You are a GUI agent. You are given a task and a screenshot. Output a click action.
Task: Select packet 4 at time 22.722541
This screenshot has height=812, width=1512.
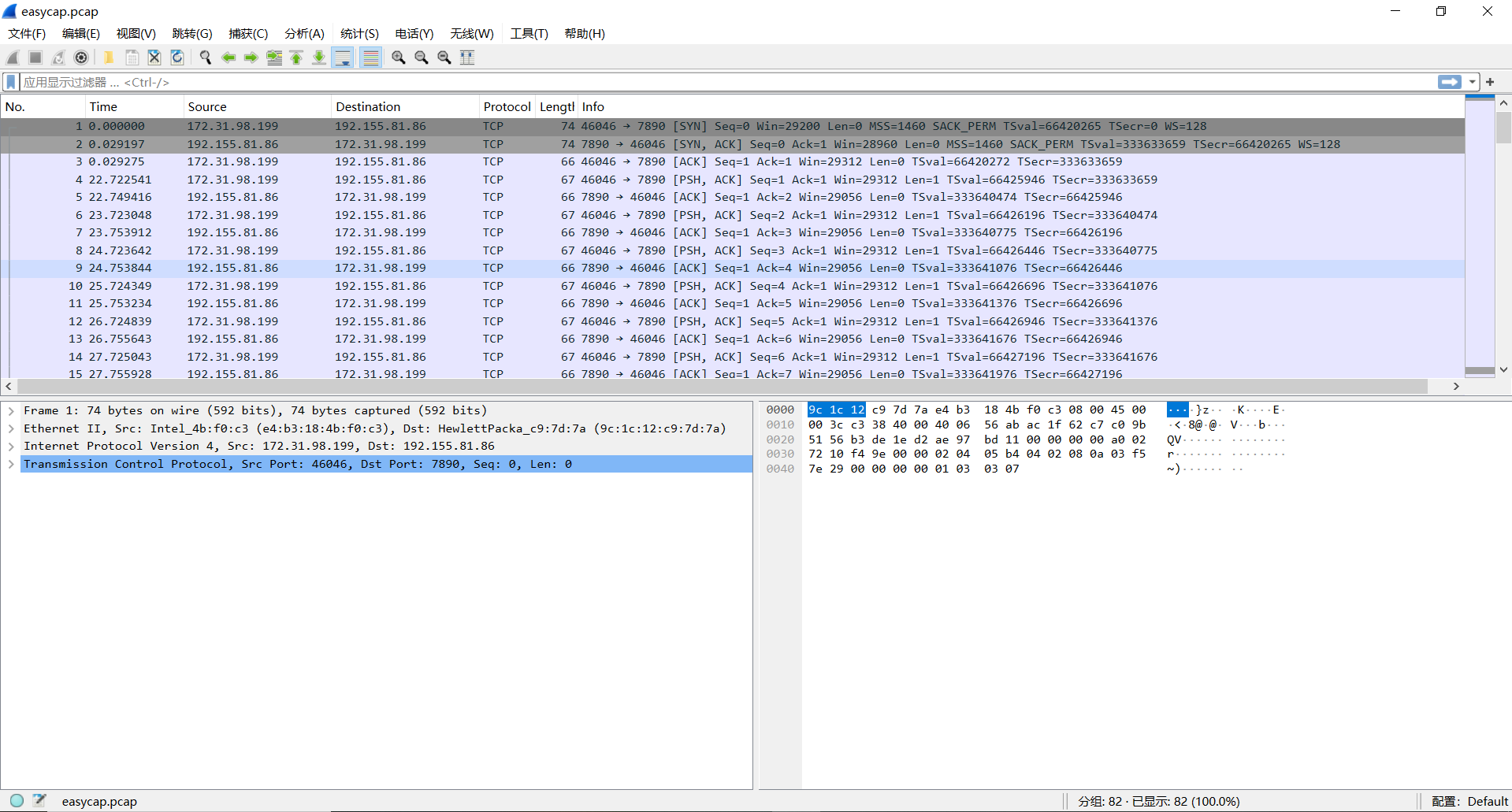pos(733,180)
